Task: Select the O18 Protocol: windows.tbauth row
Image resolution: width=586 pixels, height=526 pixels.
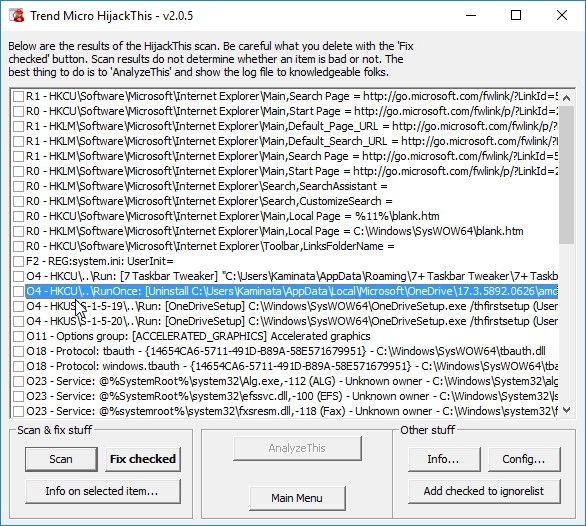Action: [292, 366]
